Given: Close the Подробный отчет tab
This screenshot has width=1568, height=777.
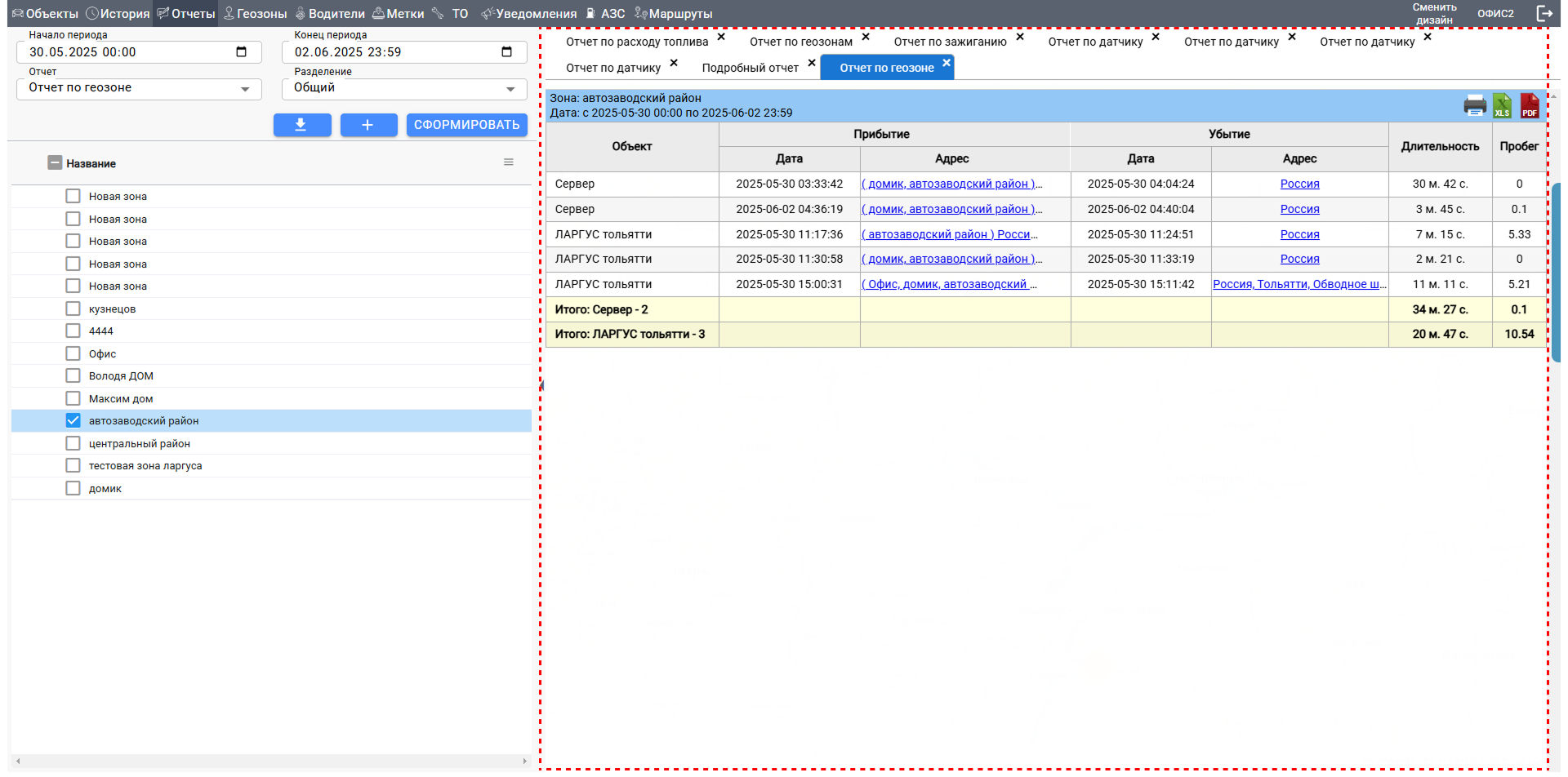Looking at the screenshot, I should point(811,63).
